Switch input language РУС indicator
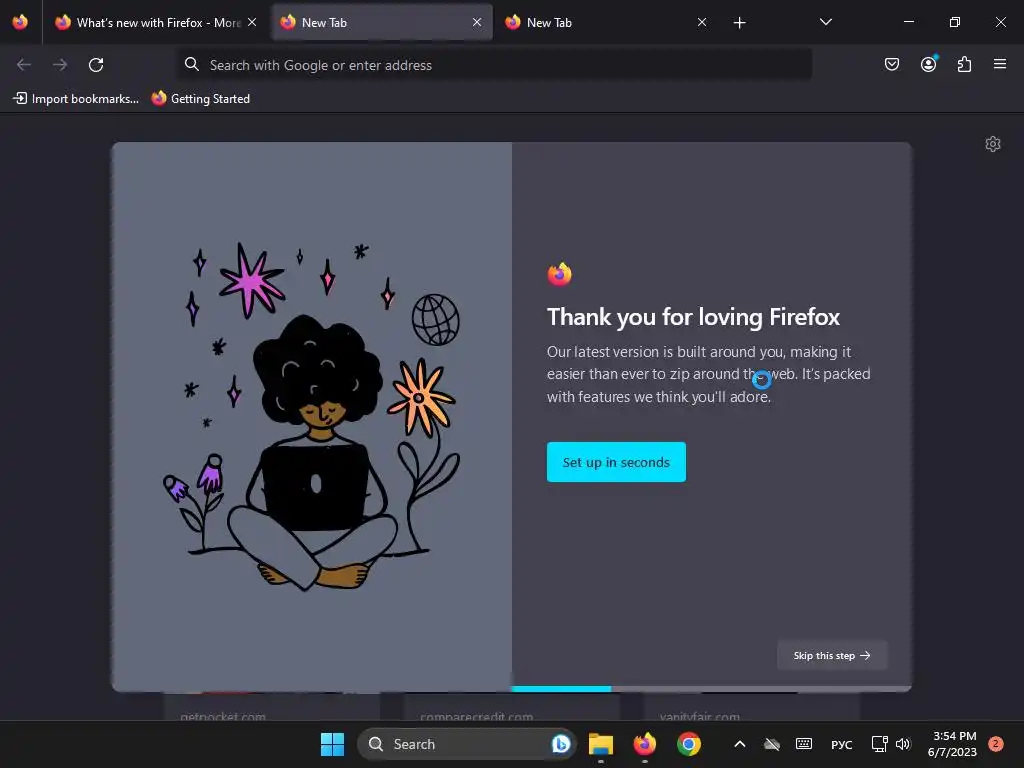The image size is (1024, 768). (842, 744)
